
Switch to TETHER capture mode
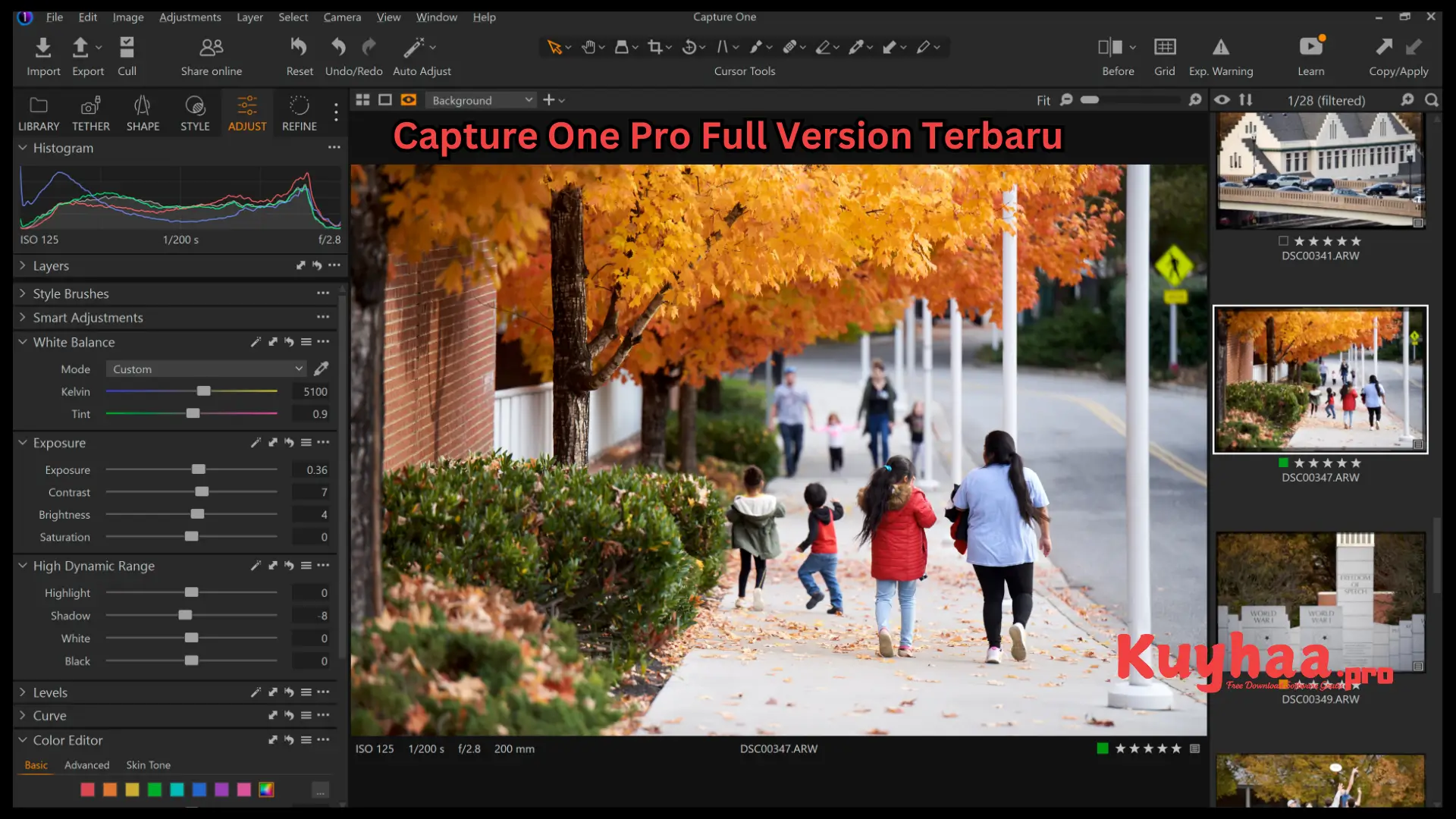coord(91,111)
